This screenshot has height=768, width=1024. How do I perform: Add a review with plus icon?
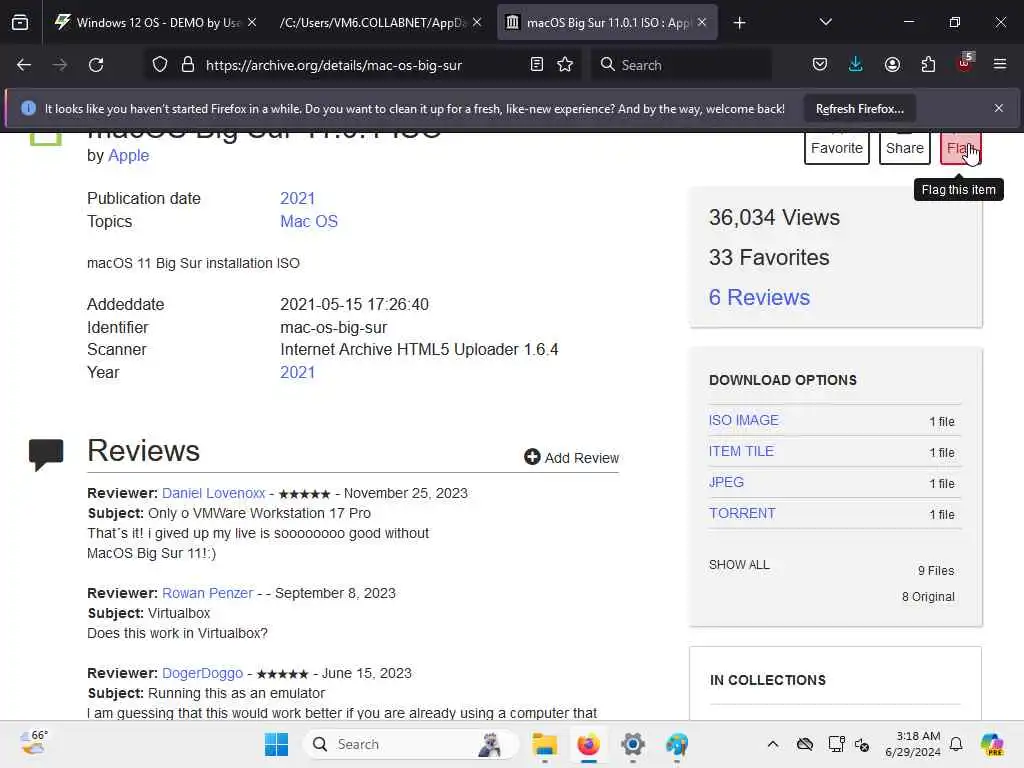(x=571, y=457)
